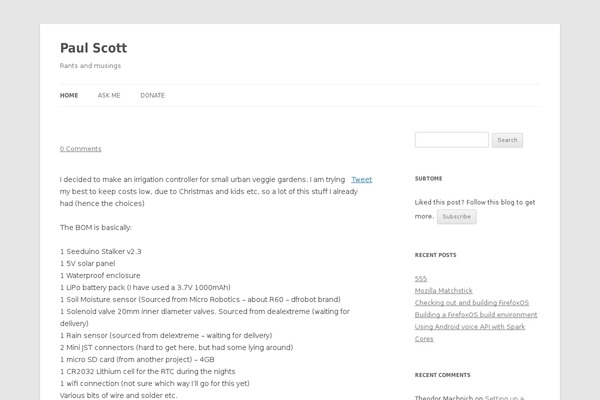Open Using Android voice API with Spark Cores
This screenshot has height=400, width=600.
tap(470, 332)
